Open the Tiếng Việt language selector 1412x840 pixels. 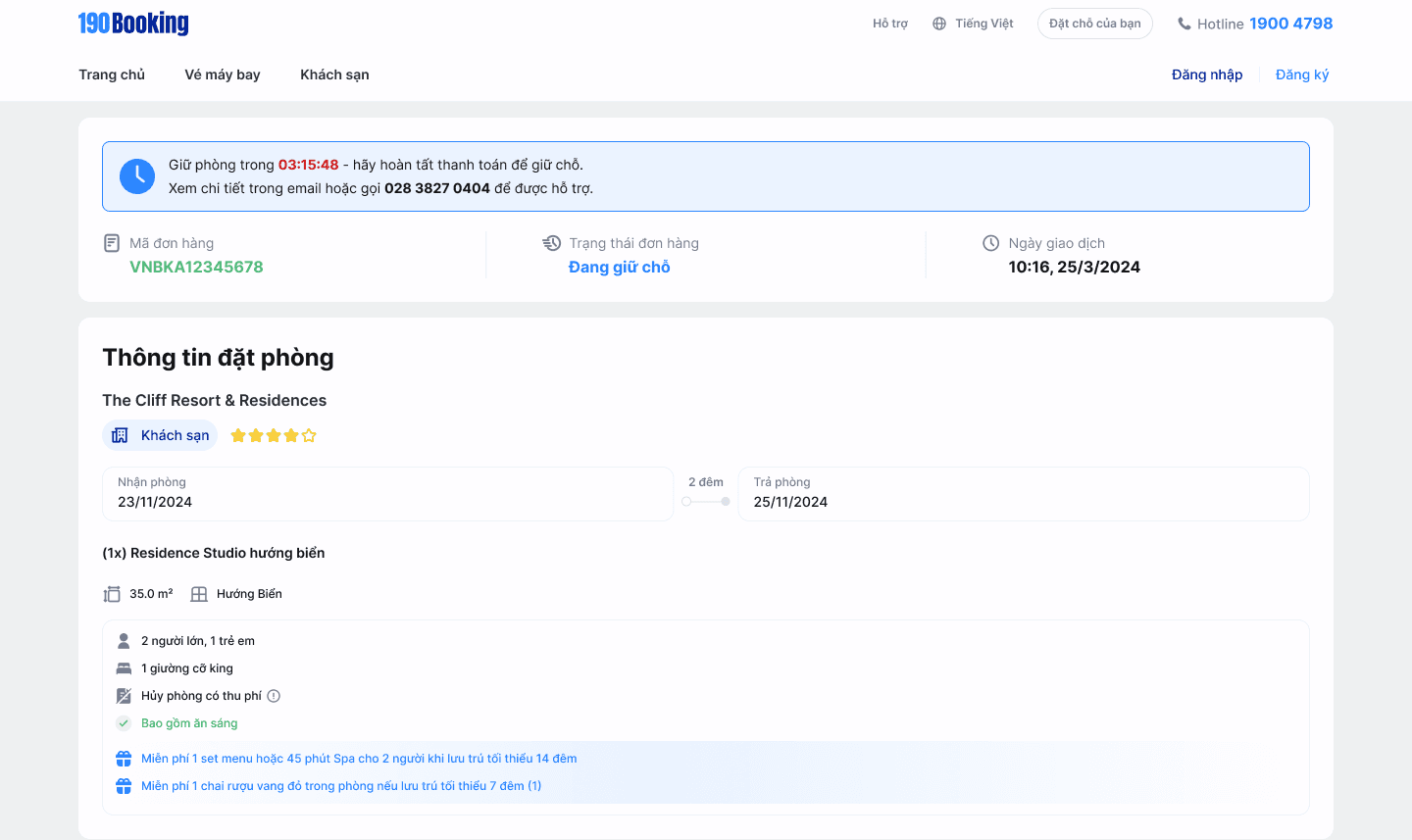pyautogui.click(x=983, y=24)
